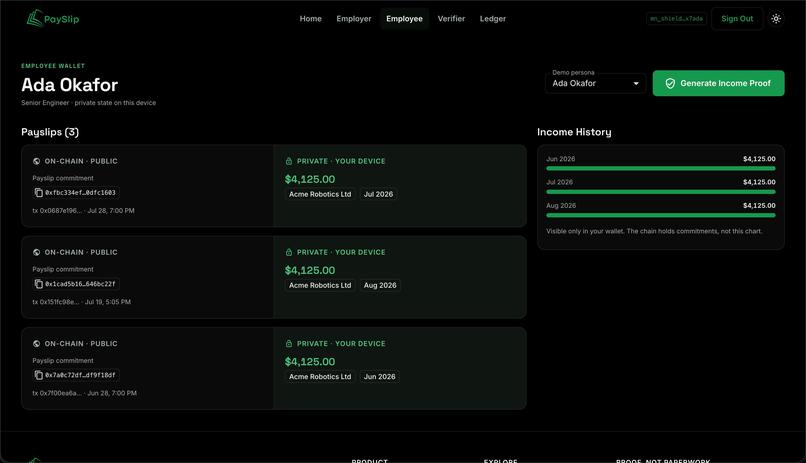
Task: Click the Sign Out button
Action: tap(737, 18)
